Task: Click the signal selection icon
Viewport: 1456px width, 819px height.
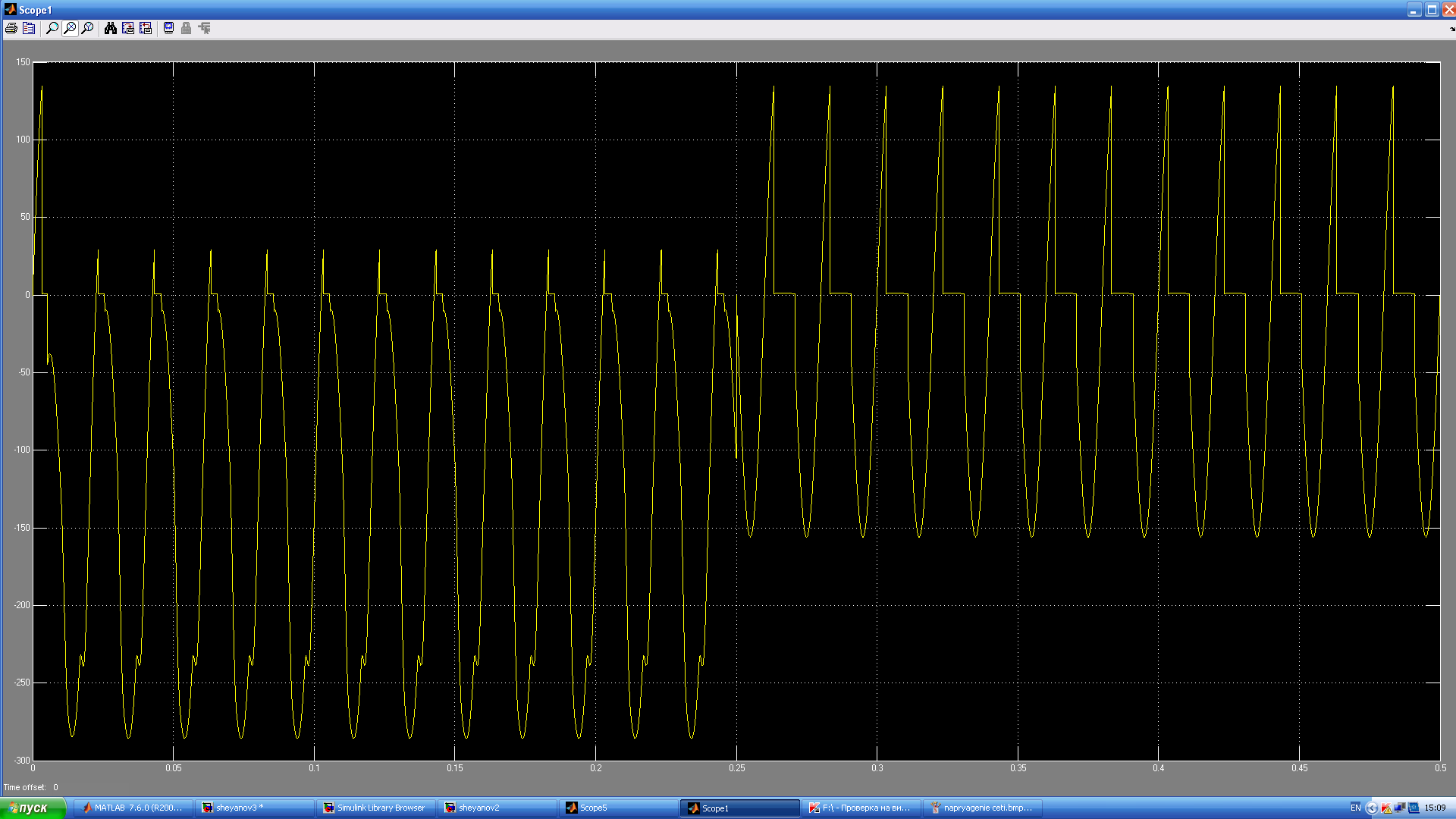Action: [x=204, y=28]
